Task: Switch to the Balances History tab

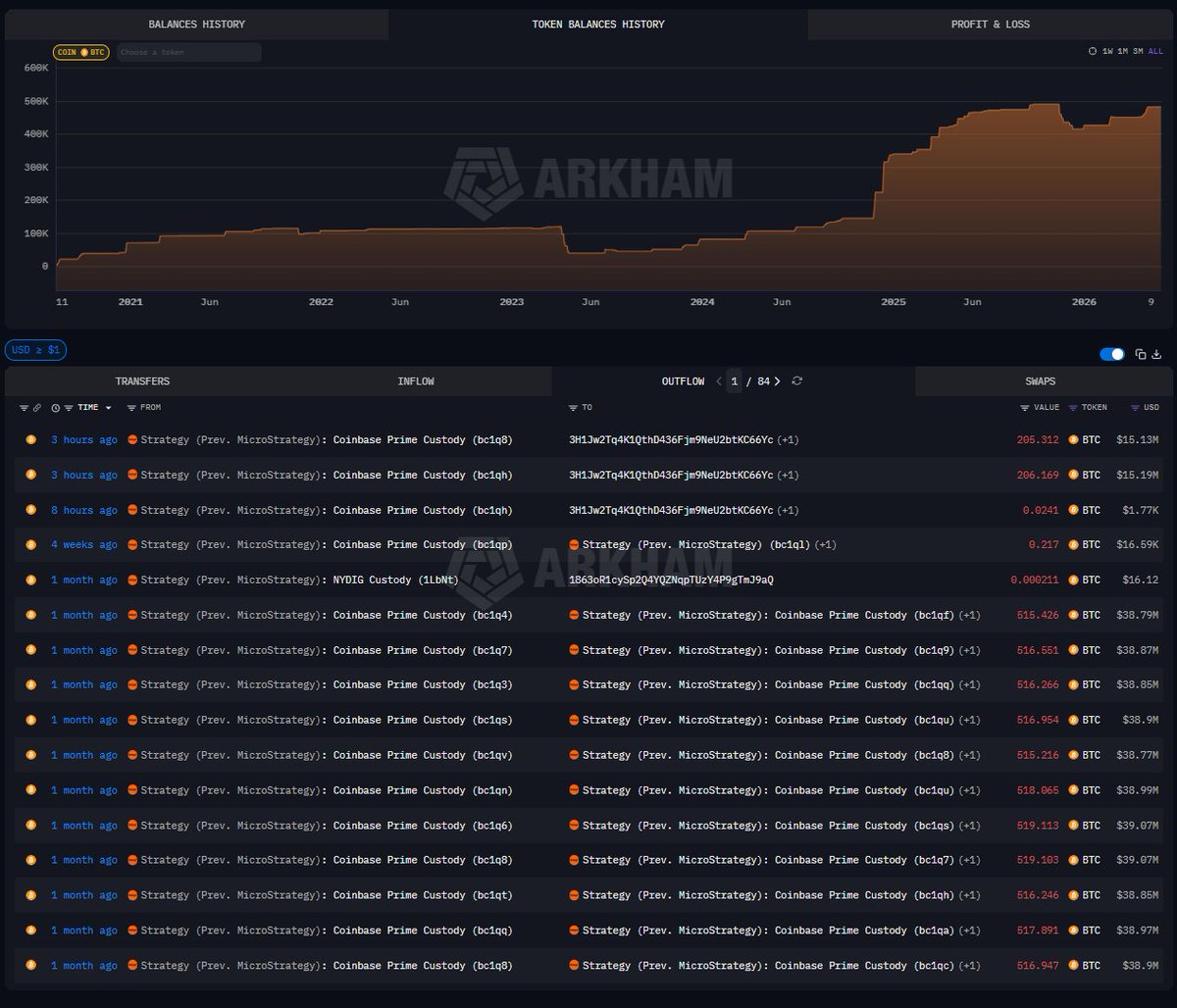Action: pyautogui.click(x=196, y=25)
